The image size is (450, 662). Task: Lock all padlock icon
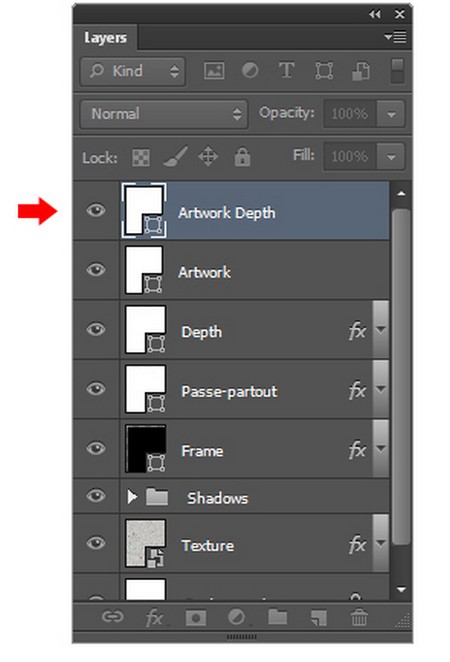pyautogui.click(x=242, y=157)
